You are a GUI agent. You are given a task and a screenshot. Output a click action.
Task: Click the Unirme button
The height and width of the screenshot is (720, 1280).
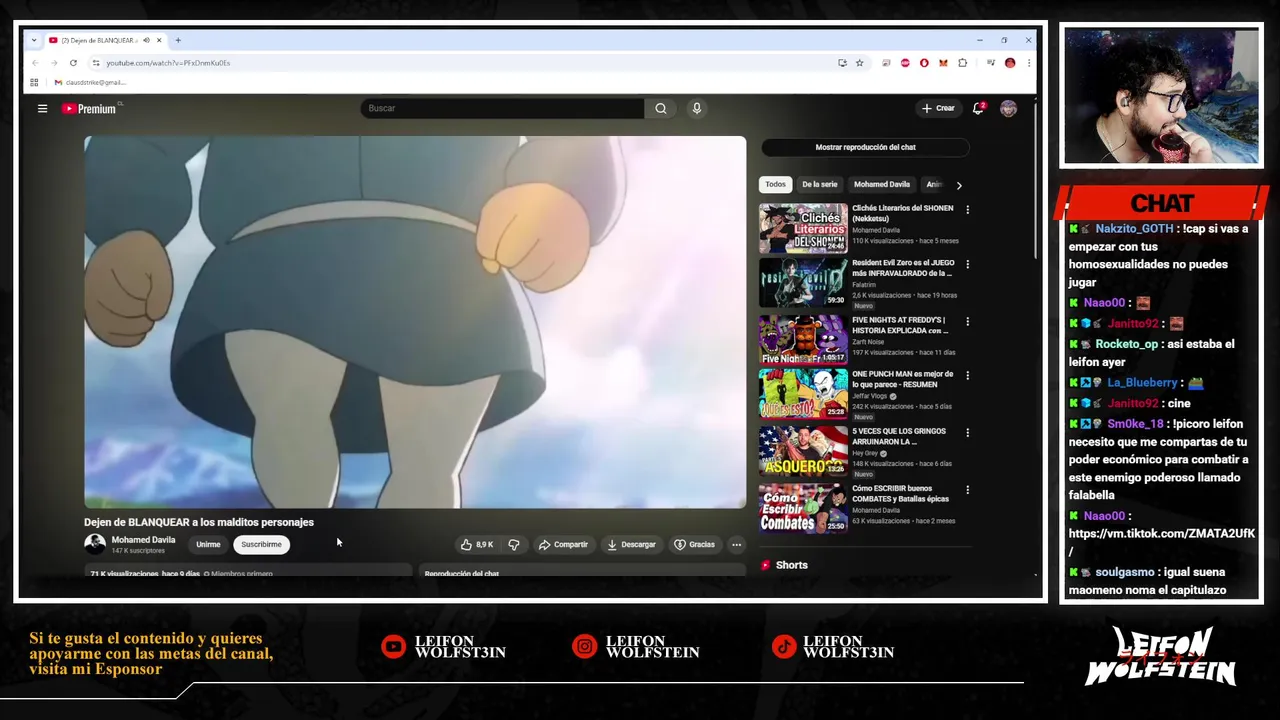coord(208,544)
